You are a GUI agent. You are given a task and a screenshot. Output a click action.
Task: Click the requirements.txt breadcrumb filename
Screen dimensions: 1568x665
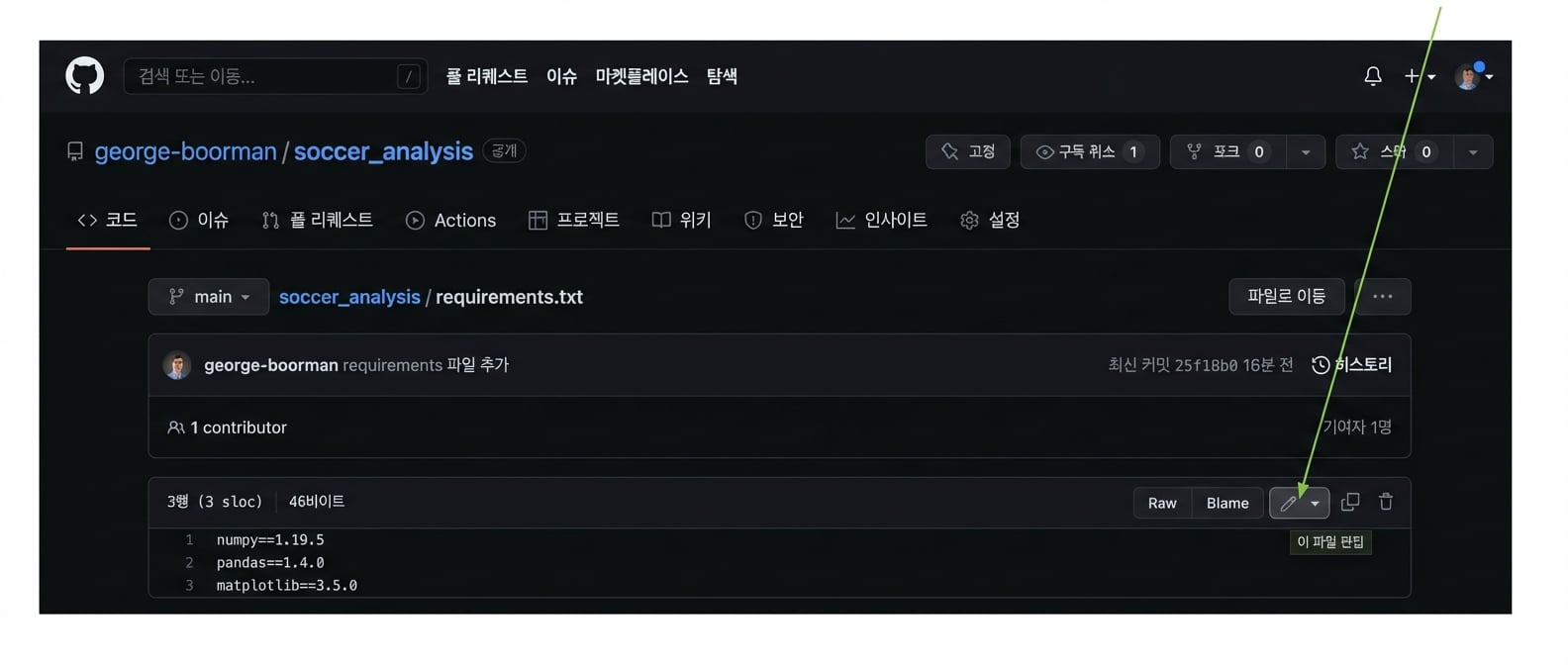(x=509, y=297)
